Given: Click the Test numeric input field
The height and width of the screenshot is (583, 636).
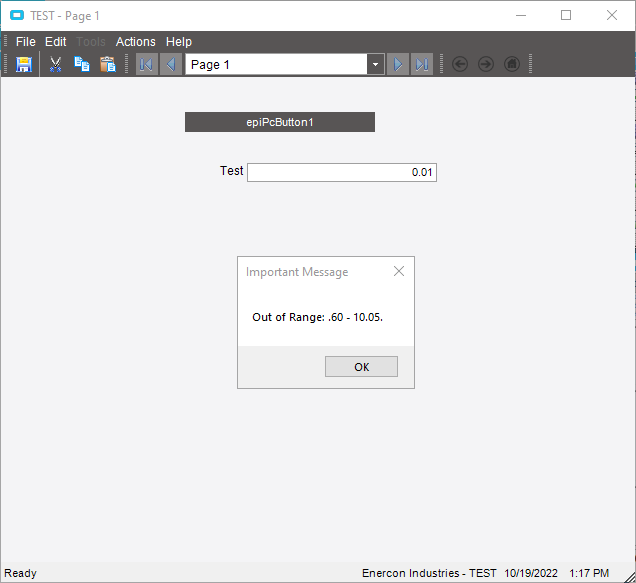Looking at the screenshot, I should coord(342,172).
